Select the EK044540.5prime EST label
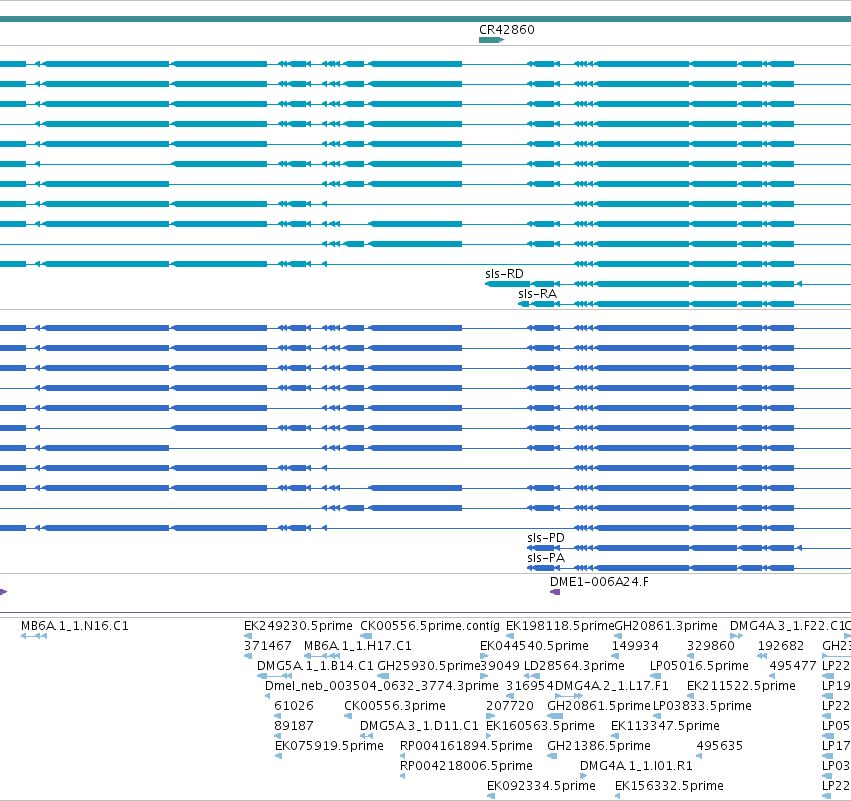The width and height of the screenshot is (851, 801). click(x=535, y=646)
